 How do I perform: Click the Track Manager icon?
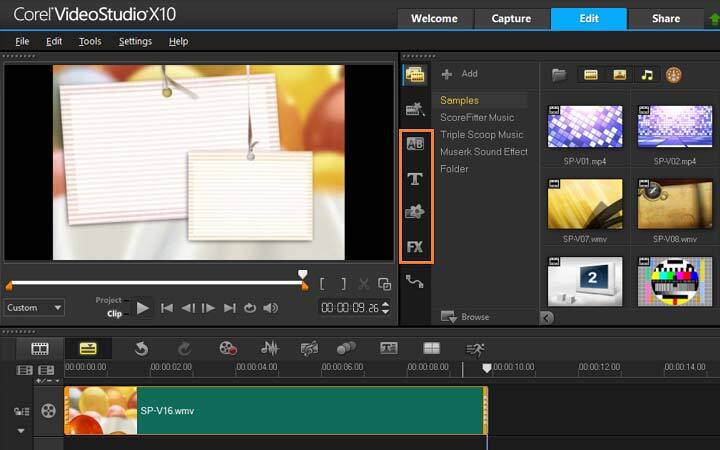point(46,370)
